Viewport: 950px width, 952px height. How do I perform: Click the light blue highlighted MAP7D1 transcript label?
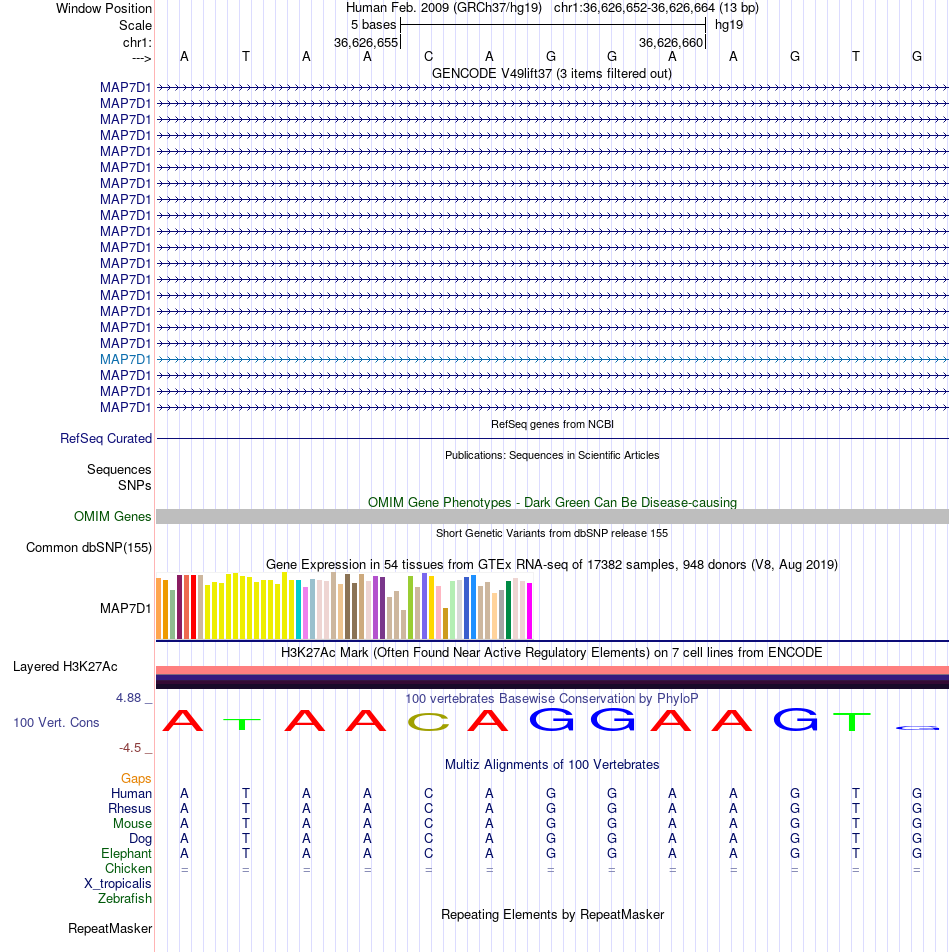(x=125, y=359)
